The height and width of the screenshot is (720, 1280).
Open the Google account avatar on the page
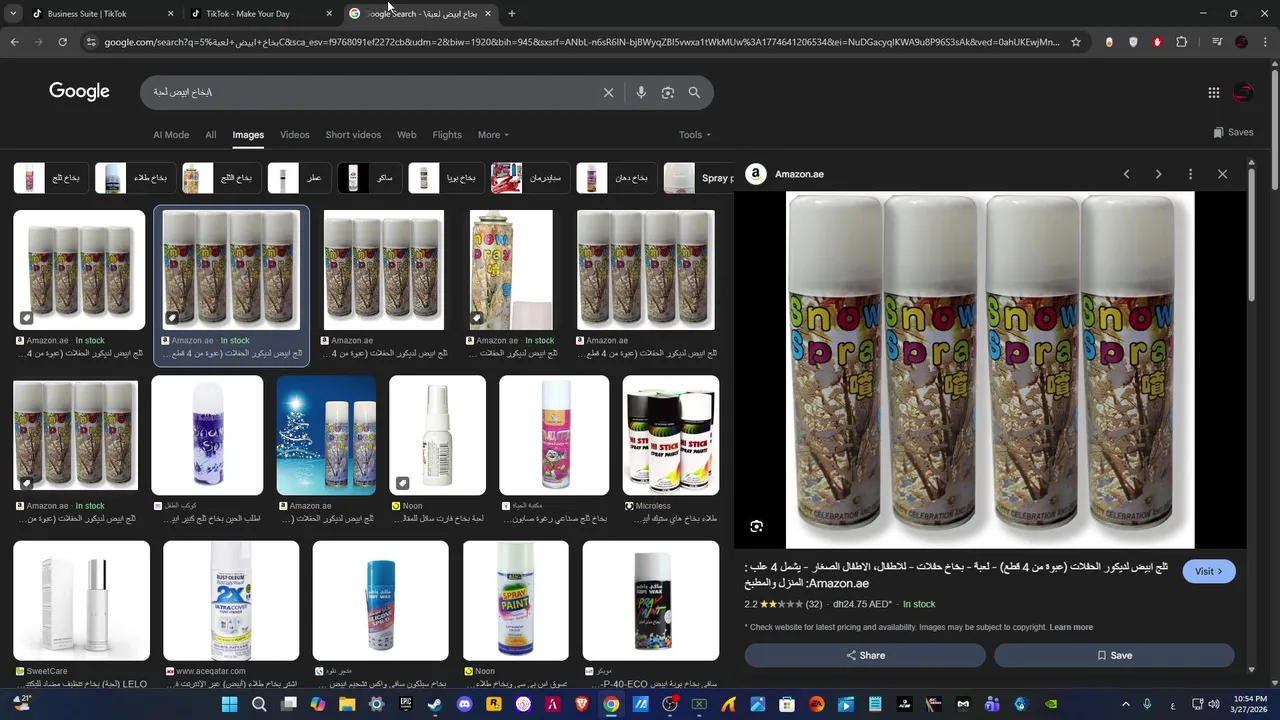pos(1243,92)
